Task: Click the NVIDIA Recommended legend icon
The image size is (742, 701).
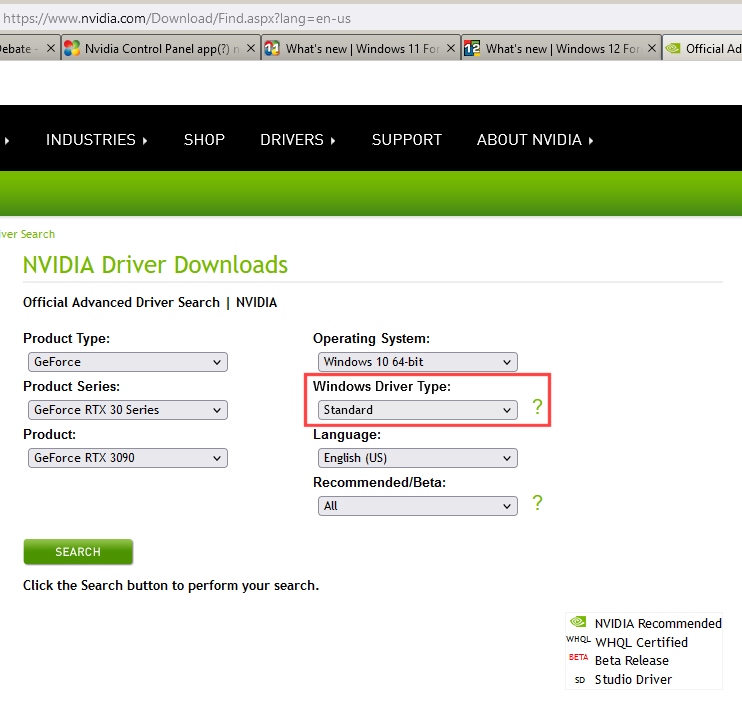Action: coord(578,621)
